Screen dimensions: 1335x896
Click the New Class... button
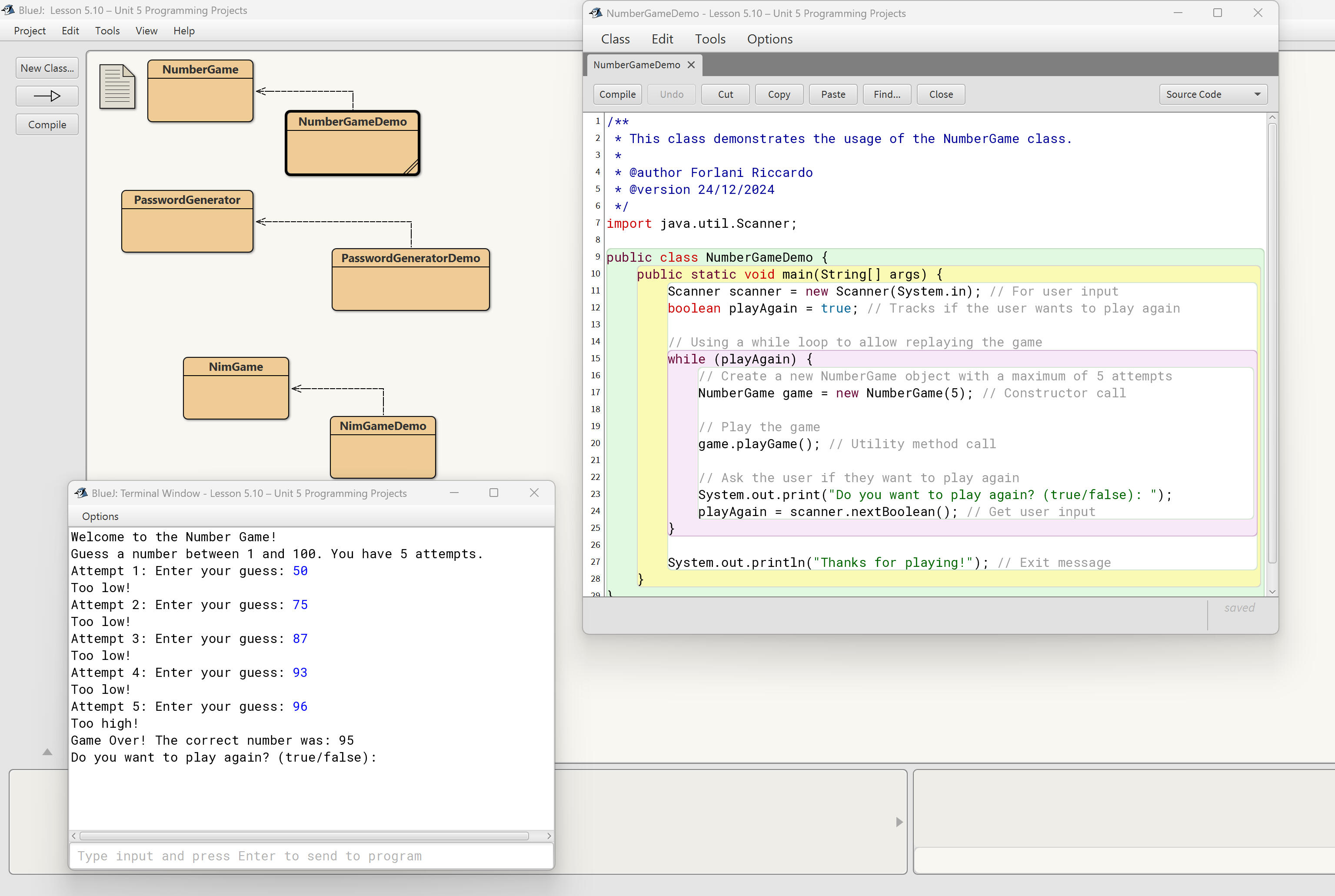click(47, 68)
